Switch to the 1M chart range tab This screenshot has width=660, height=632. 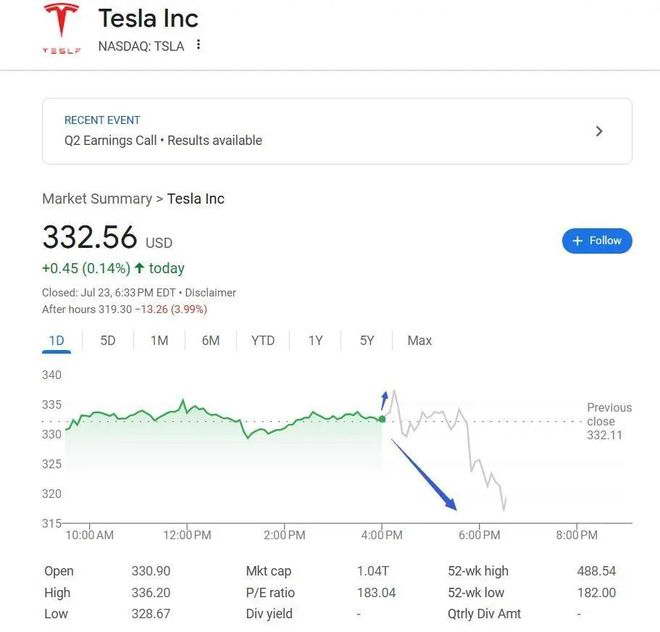pyautogui.click(x=159, y=341)
